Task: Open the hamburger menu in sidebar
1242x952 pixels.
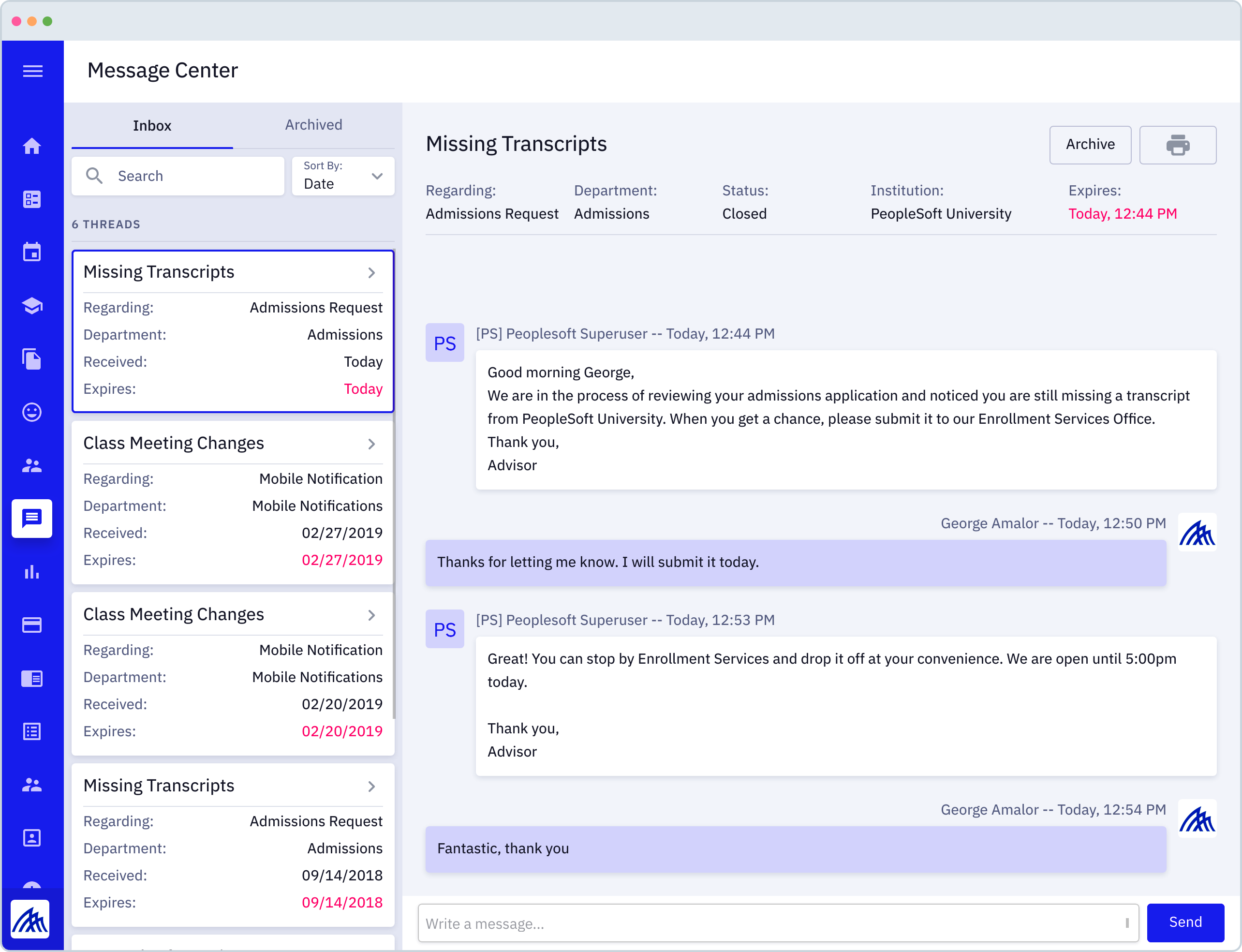Action: pyautogui.click(x=32, y=71)
